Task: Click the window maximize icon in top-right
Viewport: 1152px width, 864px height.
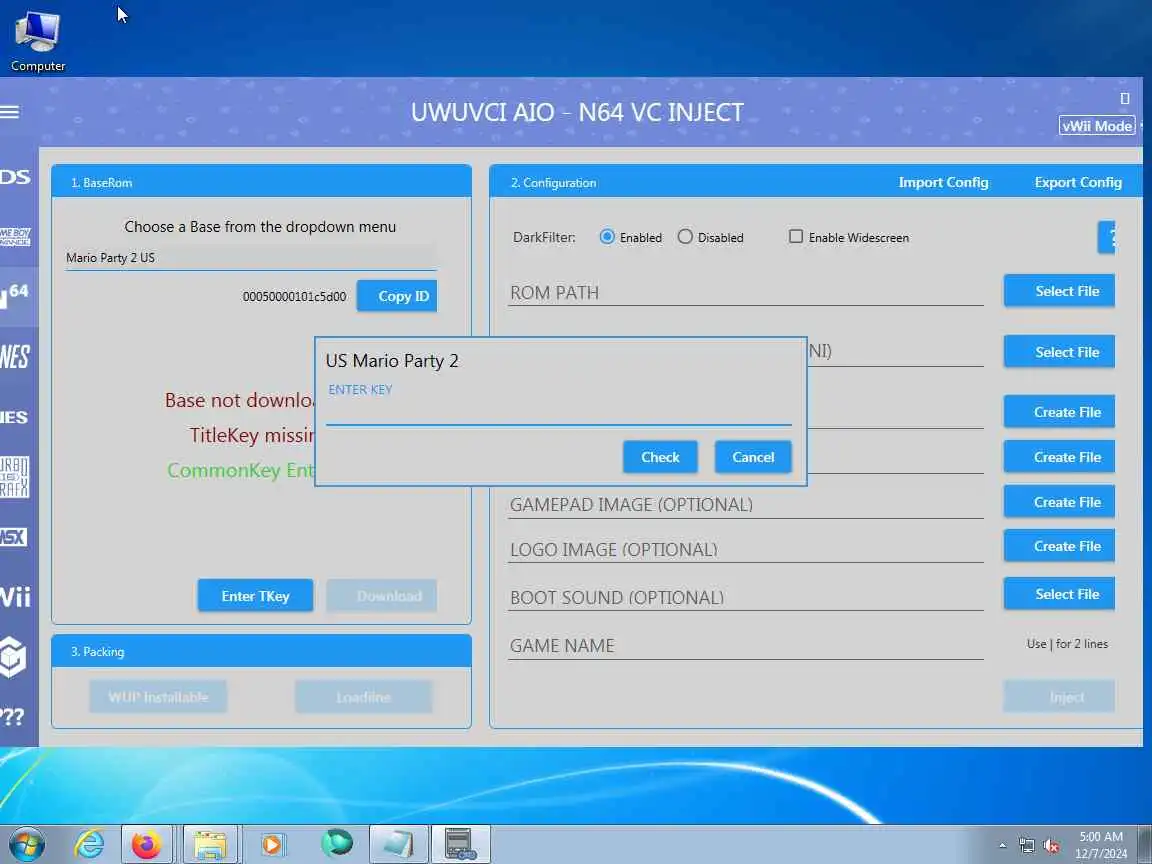Action: (x=1124, y=98)
